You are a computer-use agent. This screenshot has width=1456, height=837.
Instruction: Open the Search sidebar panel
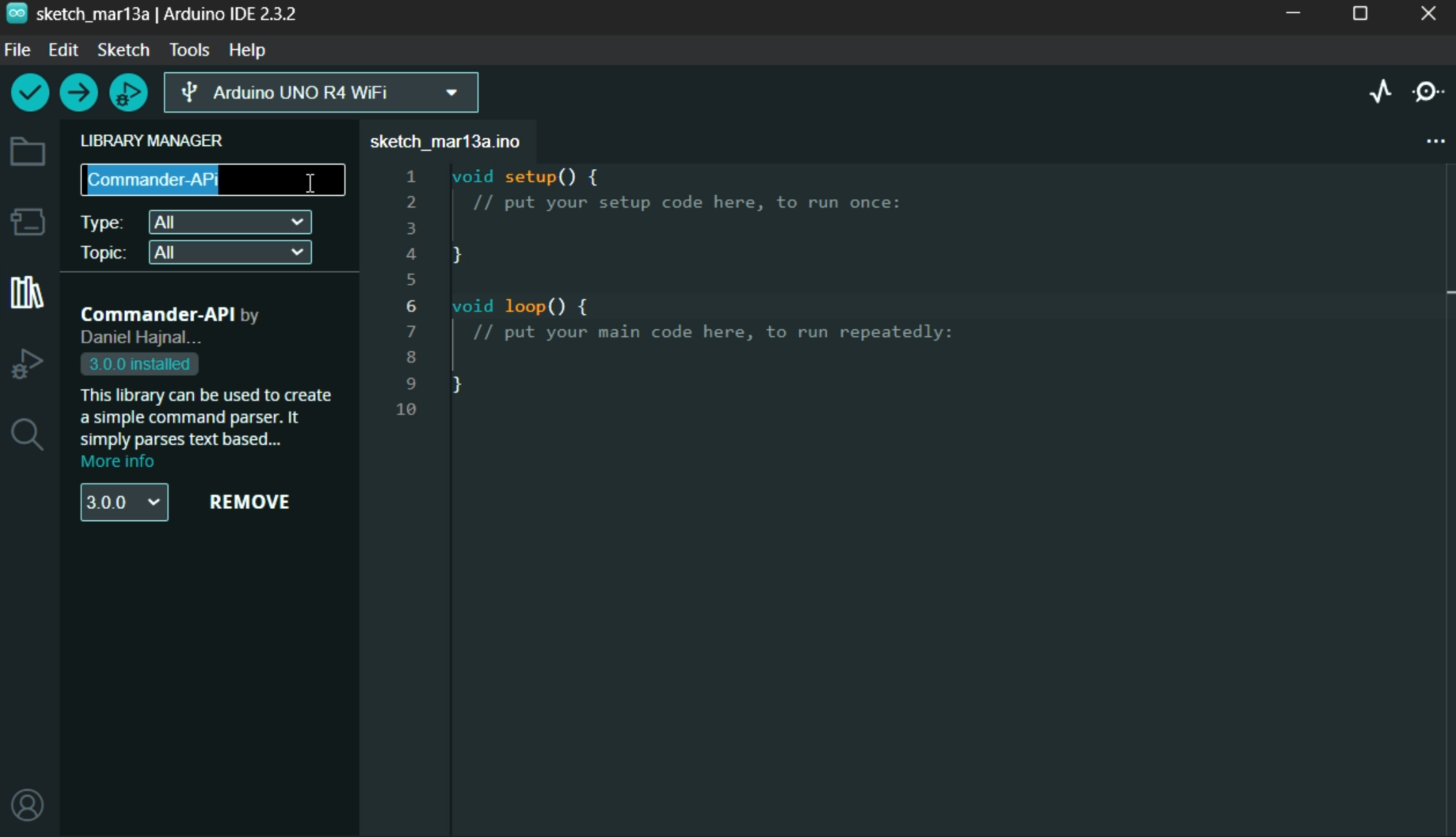[27, 435]
